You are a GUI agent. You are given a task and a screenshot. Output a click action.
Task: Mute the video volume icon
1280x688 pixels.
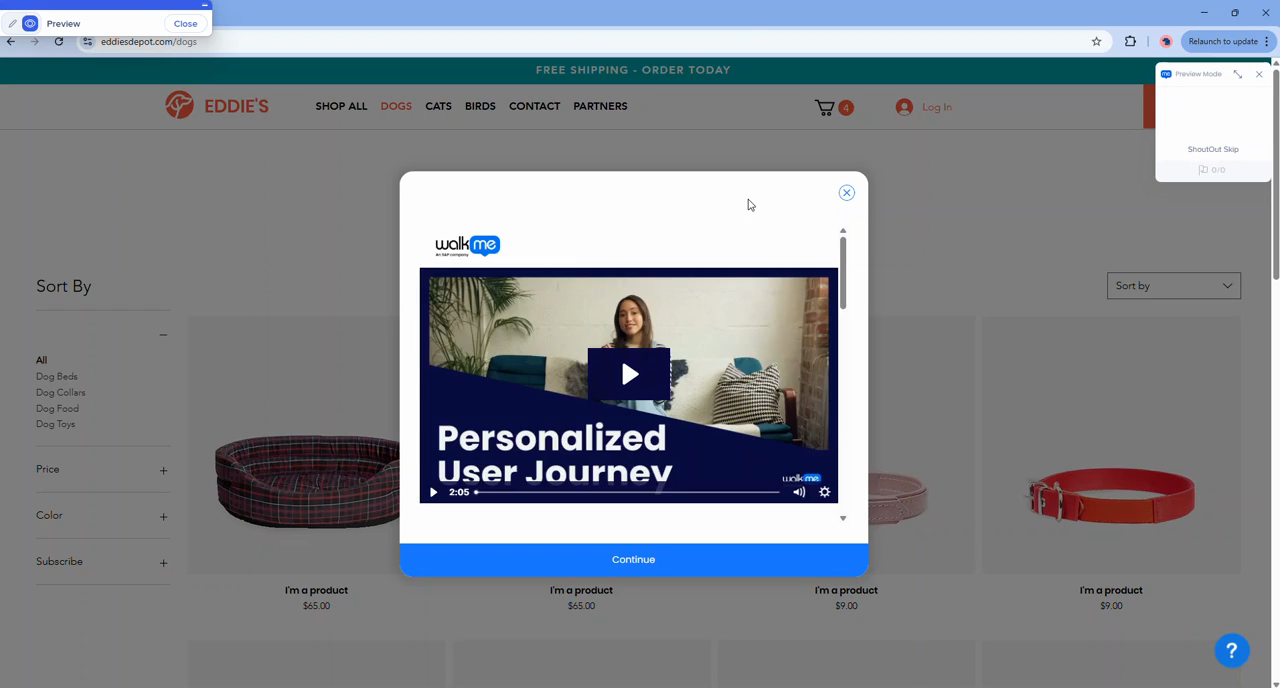(799, 492)
